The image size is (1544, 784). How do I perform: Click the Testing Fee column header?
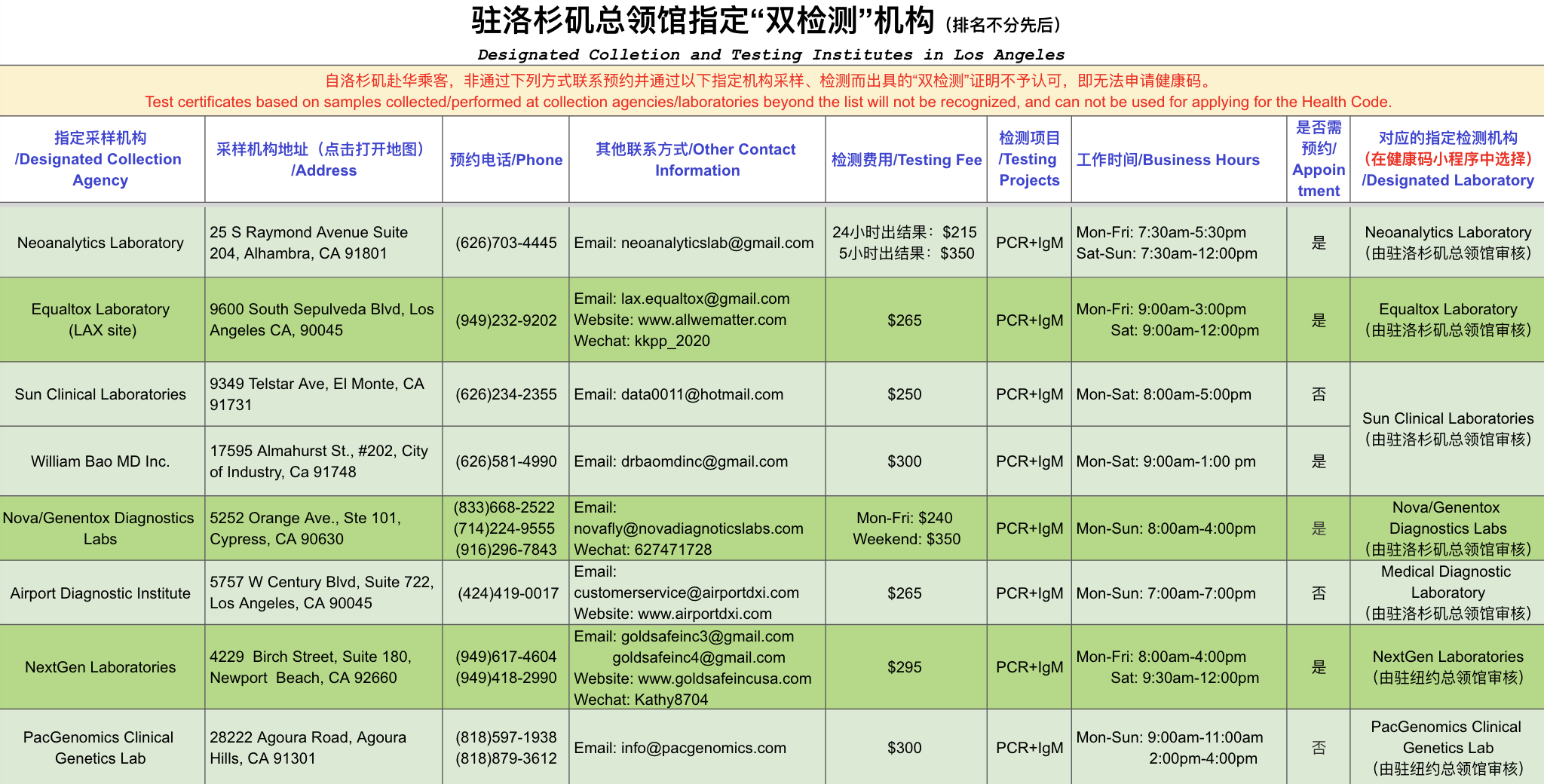906,160
